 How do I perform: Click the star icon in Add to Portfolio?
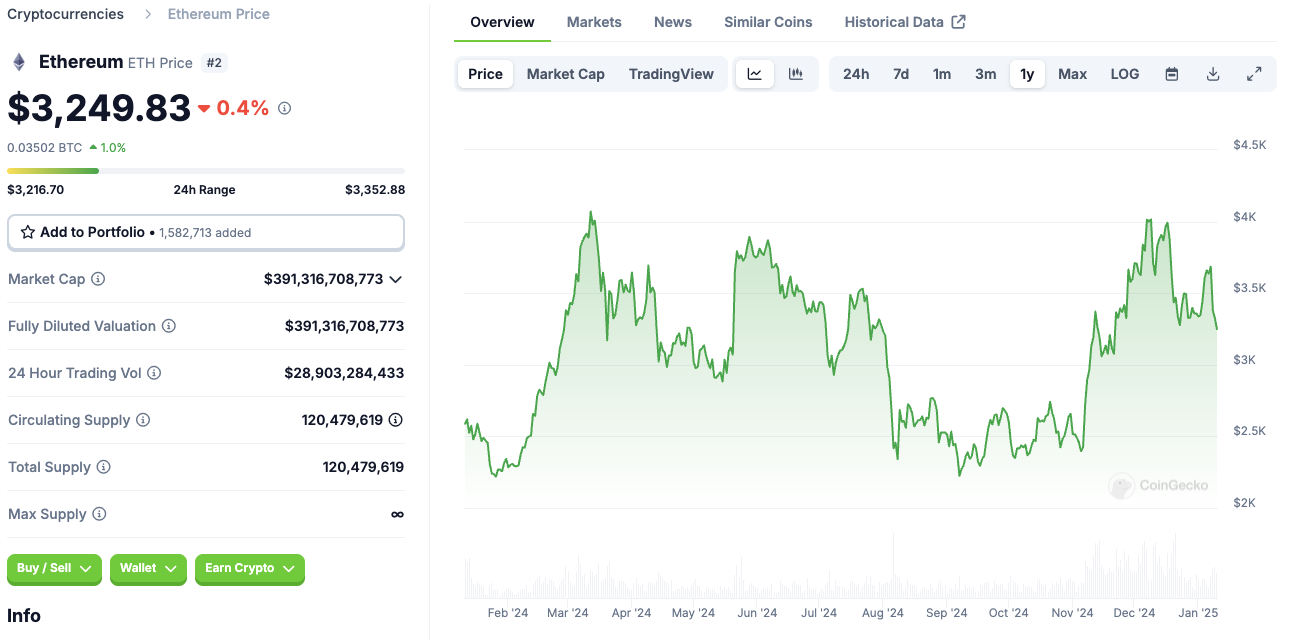(28, 232)
